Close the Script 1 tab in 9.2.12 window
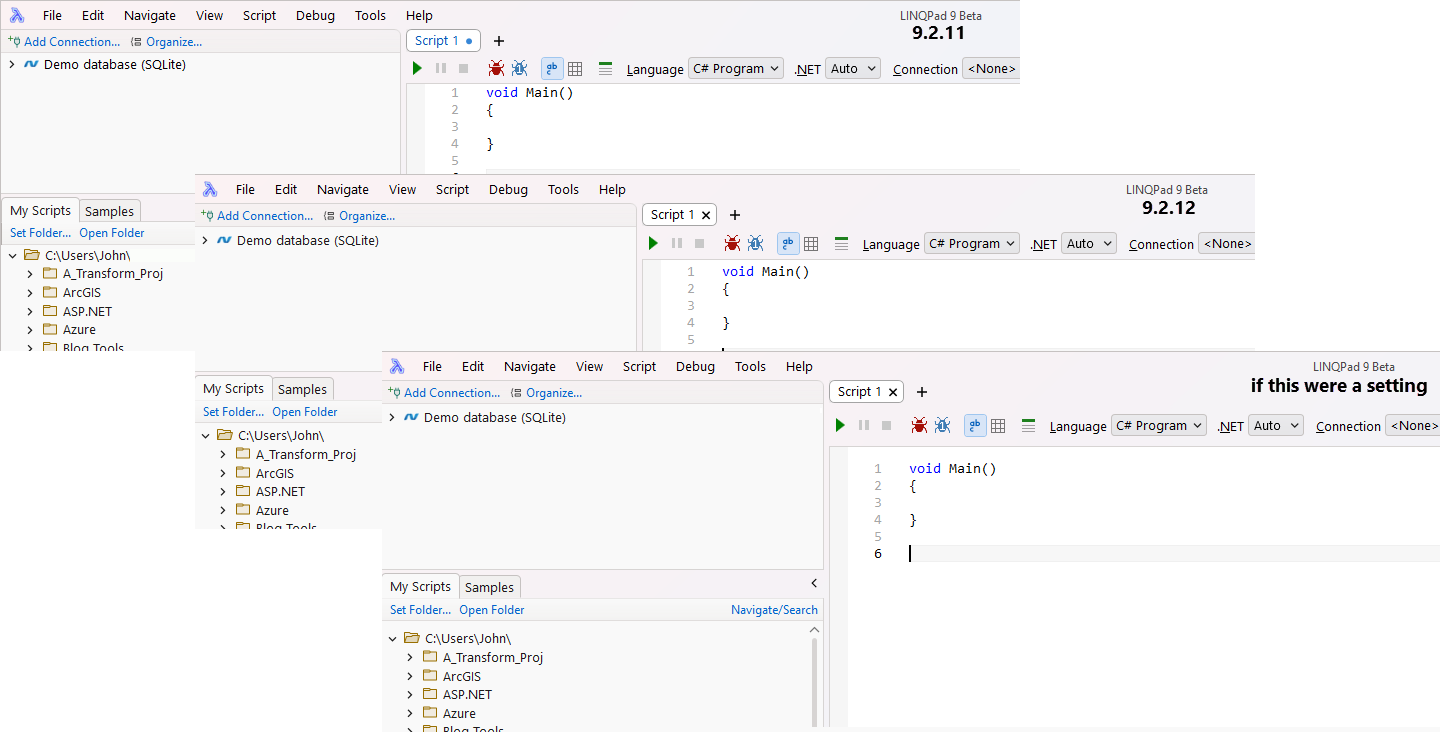This screenshot has width=1440, height=732. point(706,215)
